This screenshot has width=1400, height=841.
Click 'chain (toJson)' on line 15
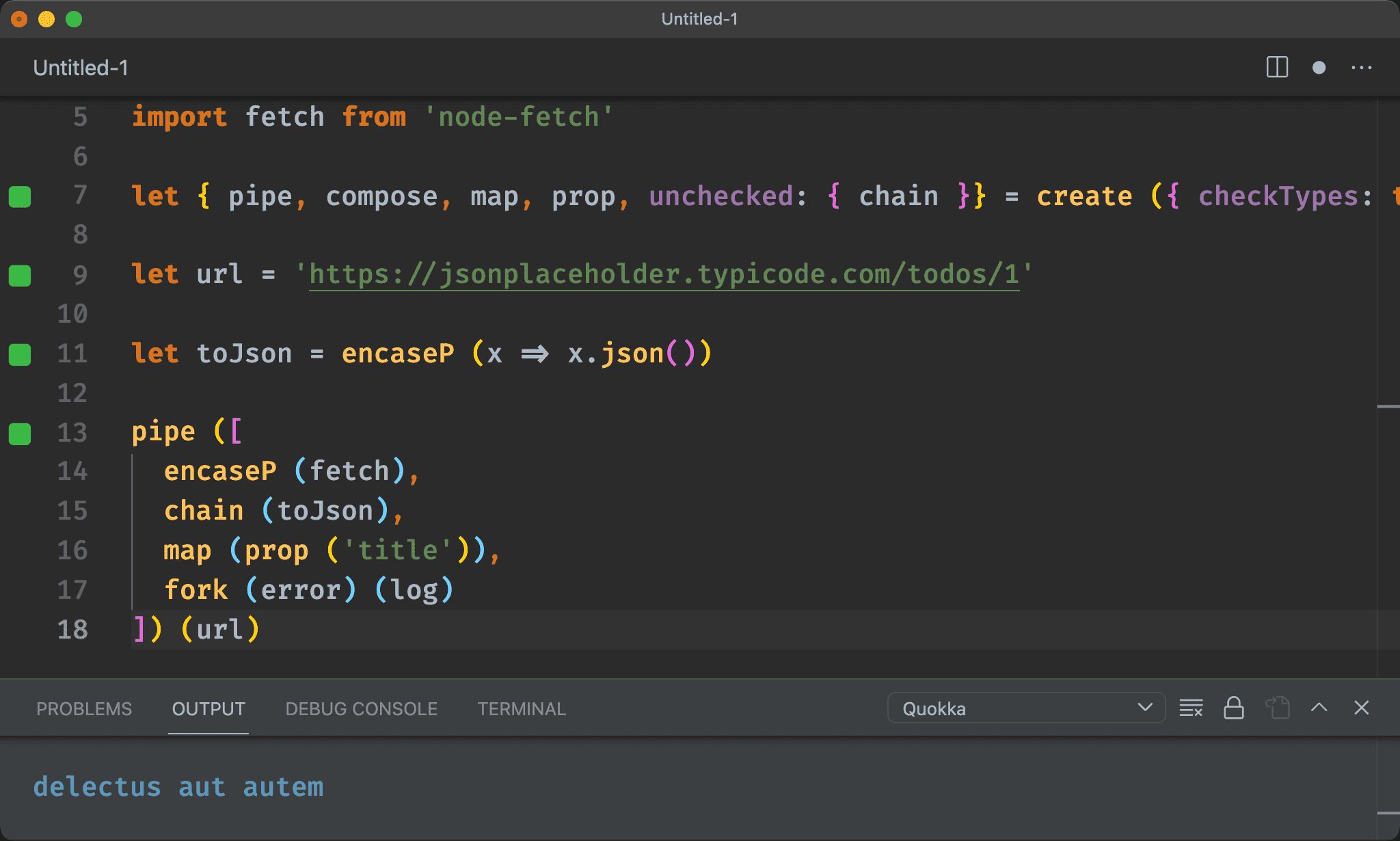[x=277, y=511]
